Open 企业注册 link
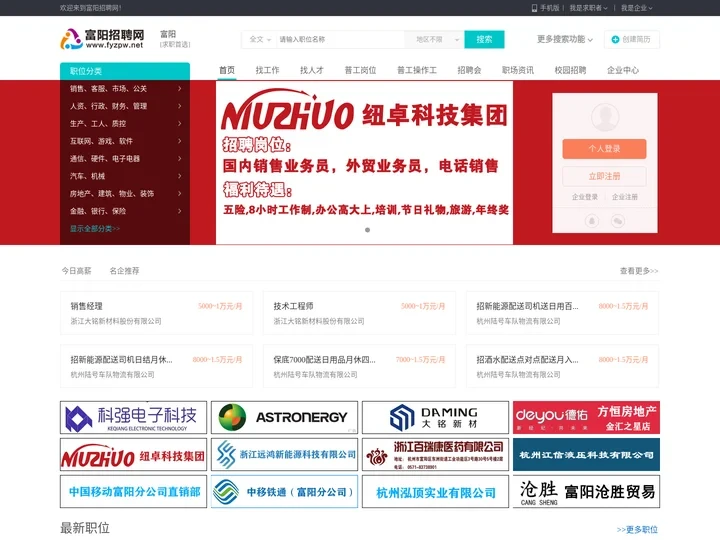This screenshot has width=720, height=540. point(624,197)
